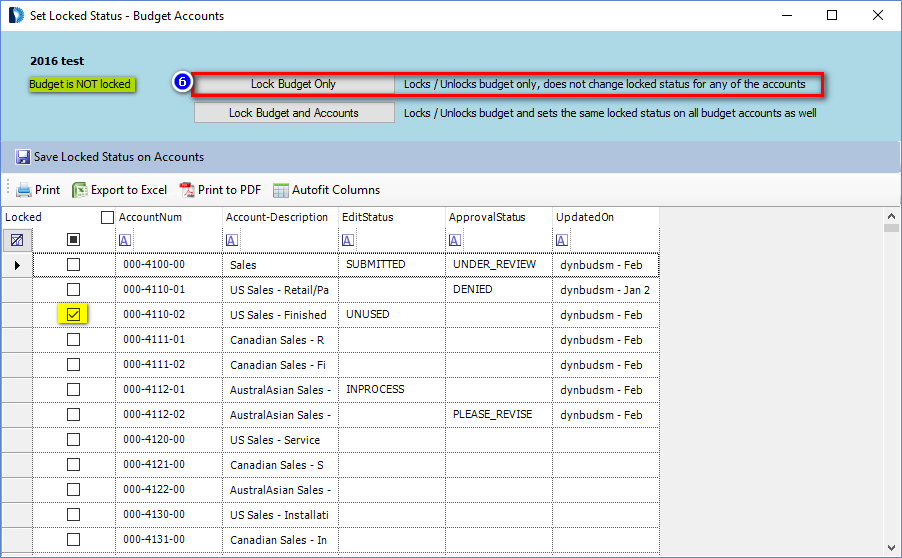902x558 pixels.
Task: Click the filter icon under Account-Description column
Action: [232, 240]
